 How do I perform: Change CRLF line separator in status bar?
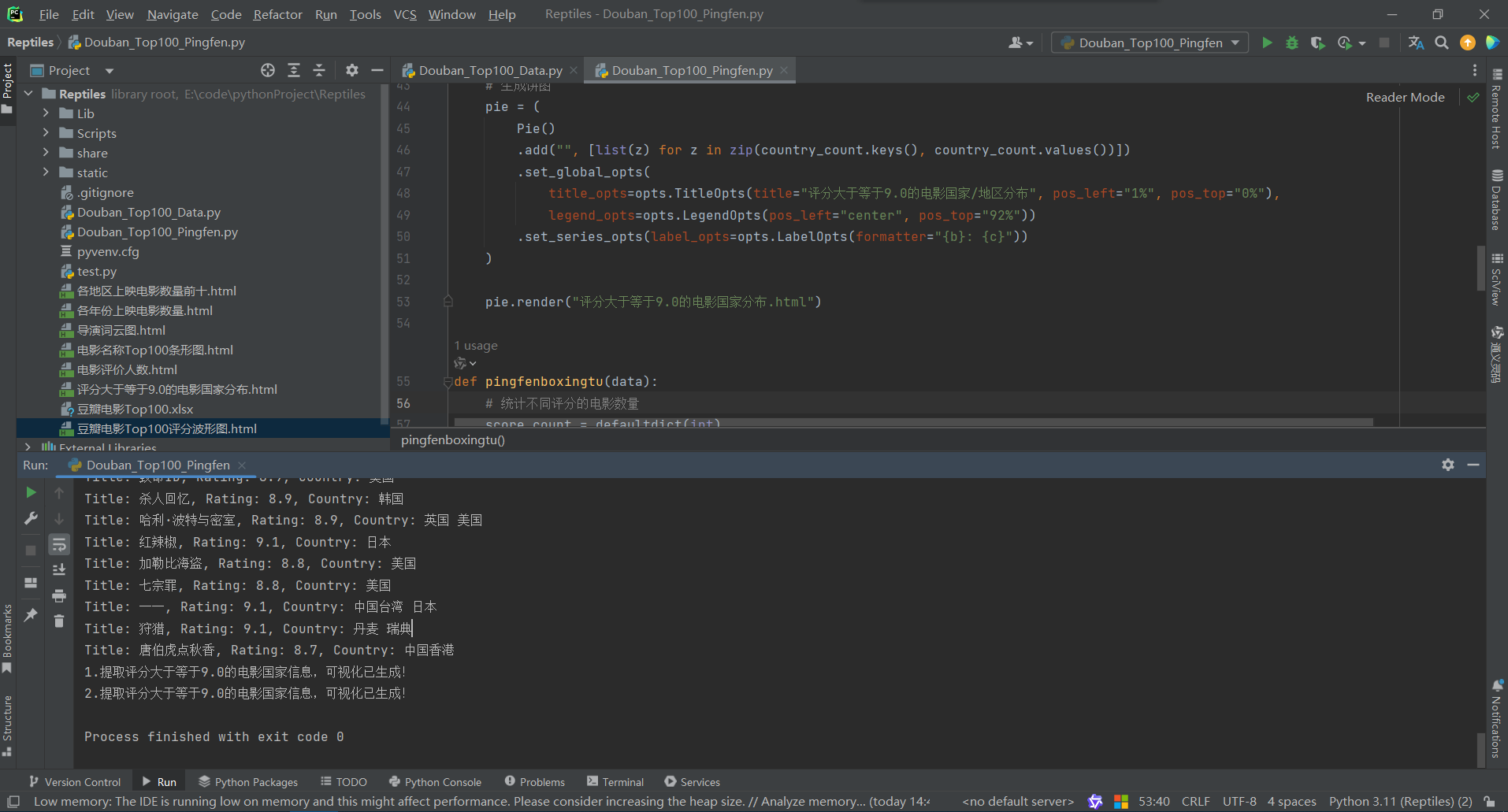coord(1195,801)
